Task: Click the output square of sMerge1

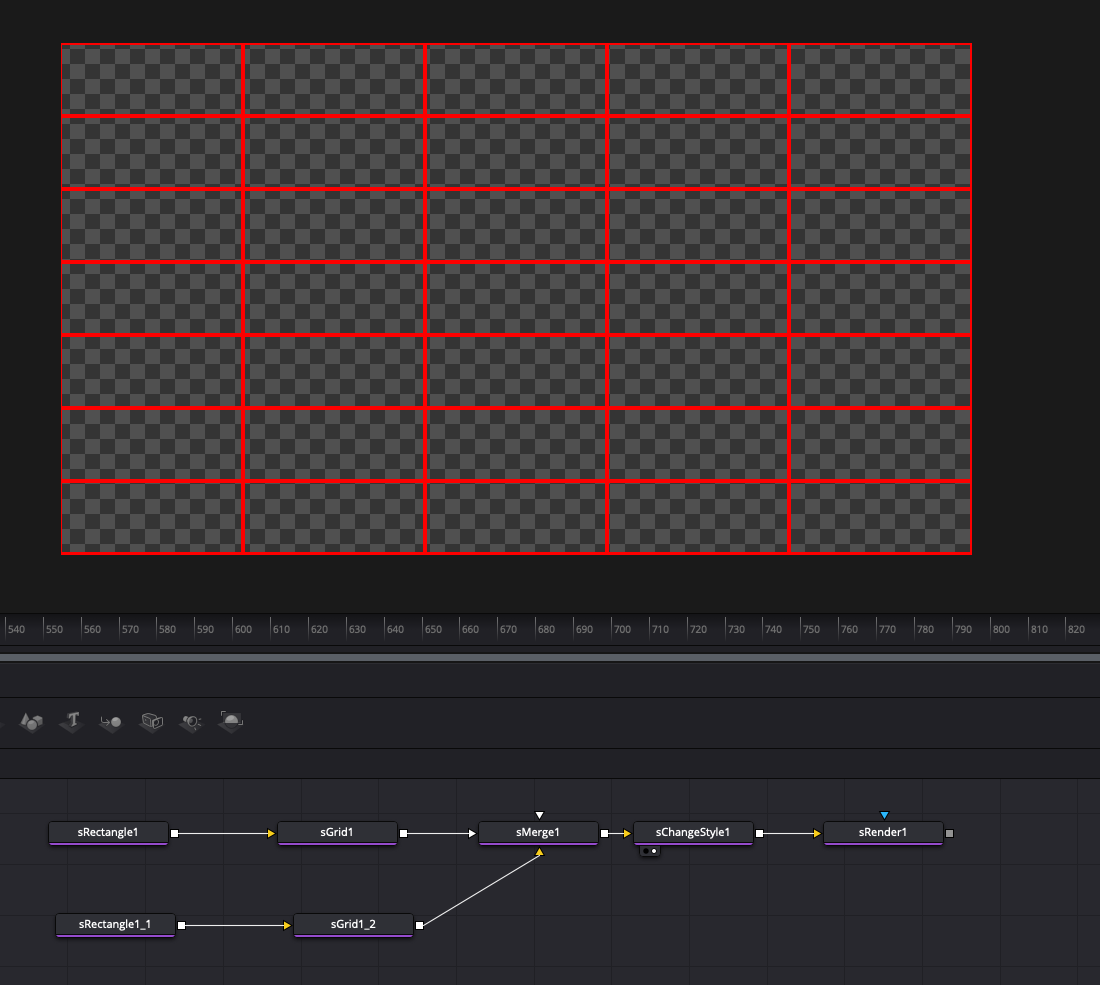Action: coord(605,833)
